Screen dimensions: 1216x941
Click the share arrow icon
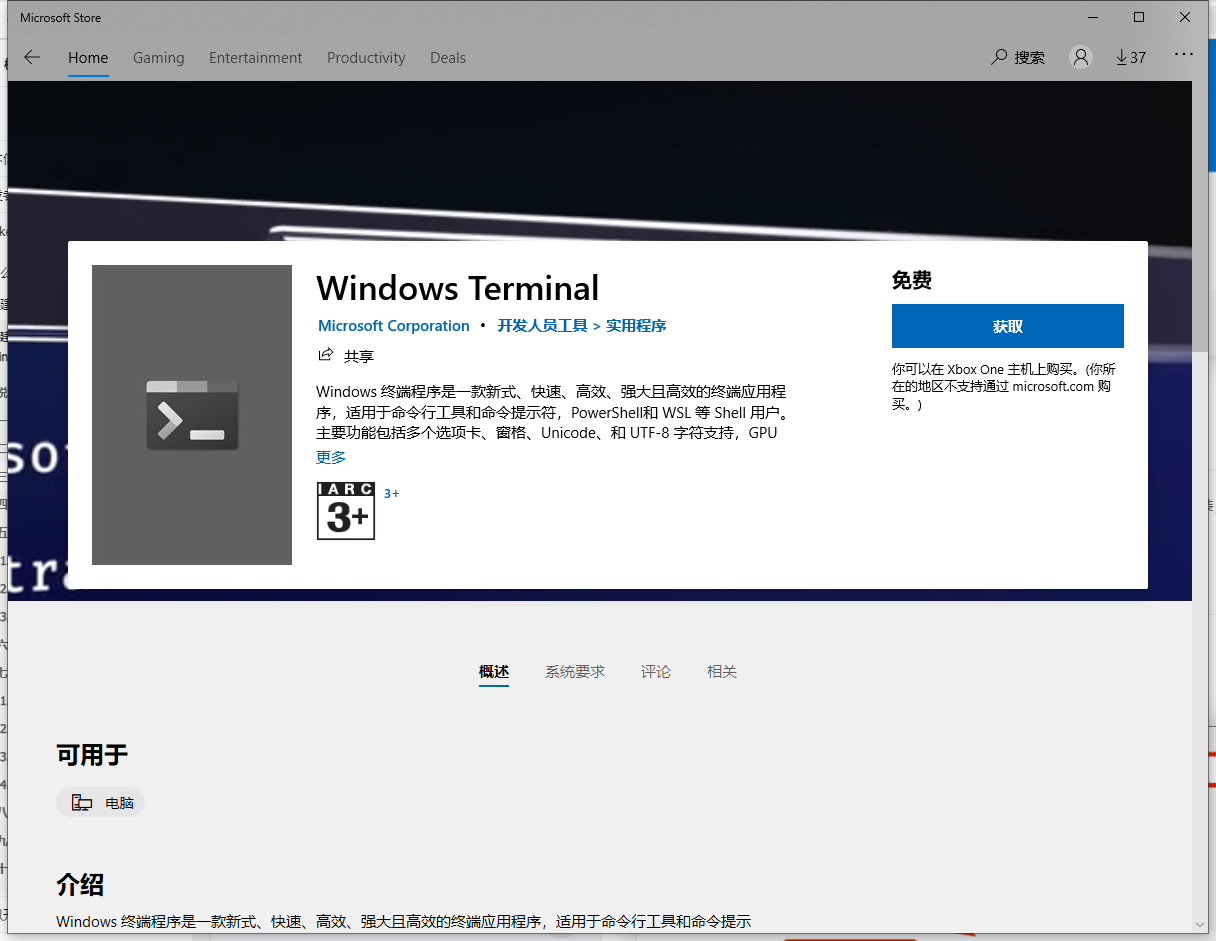325,355
